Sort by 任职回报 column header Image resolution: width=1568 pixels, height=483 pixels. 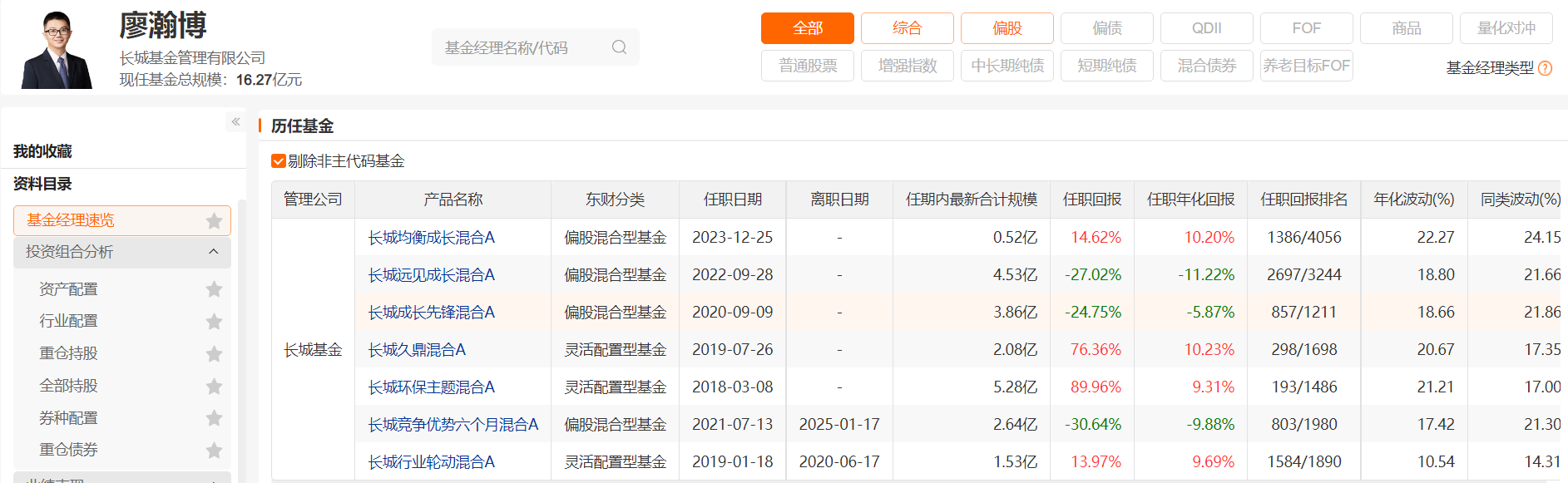[1092, 200]
